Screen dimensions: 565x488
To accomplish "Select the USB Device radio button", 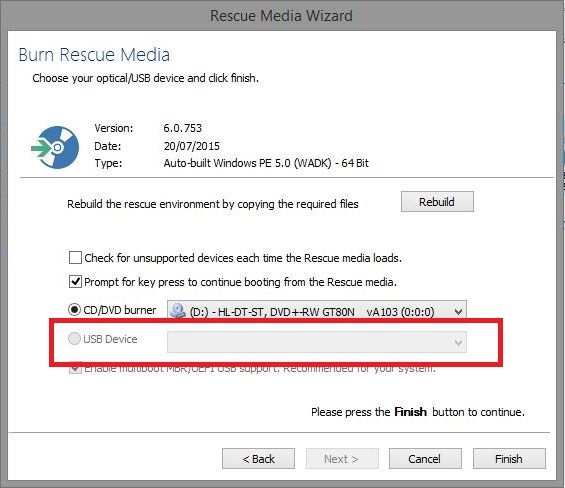I will 74,338.
